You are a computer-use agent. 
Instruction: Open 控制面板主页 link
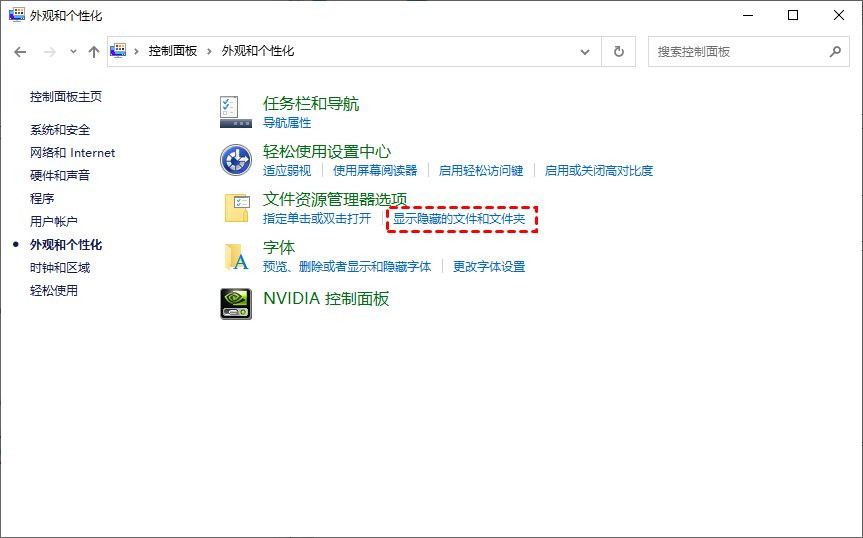point(66,97)
